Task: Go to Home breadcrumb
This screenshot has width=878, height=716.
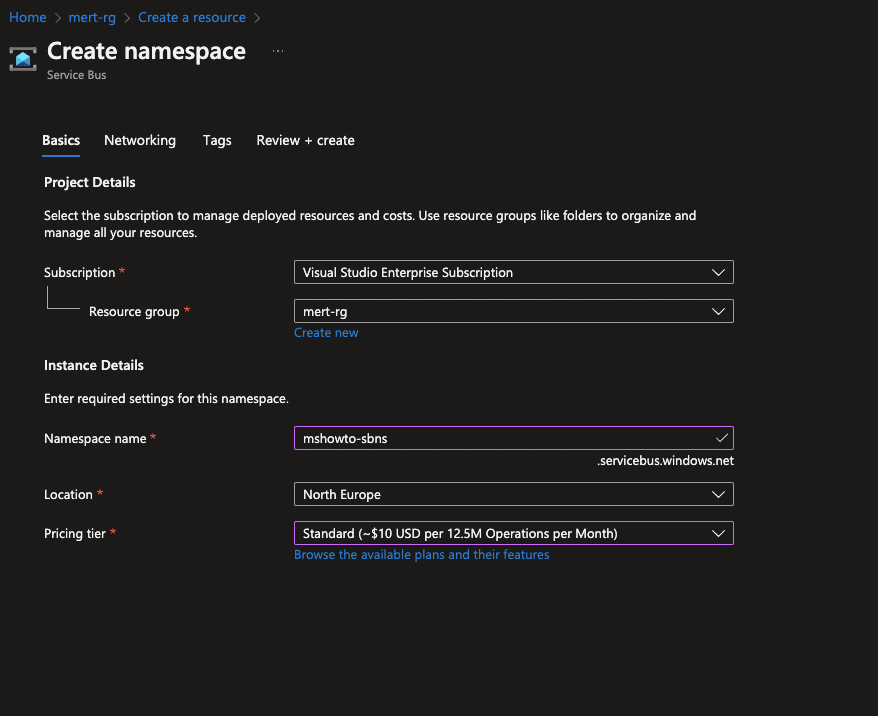Action: click(x=27, y=17)
